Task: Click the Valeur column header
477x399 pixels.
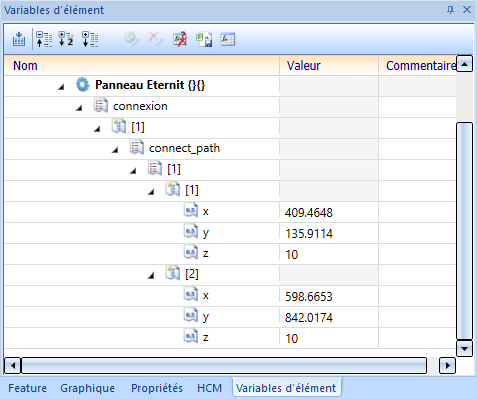Action: click(x=329, y=66)
